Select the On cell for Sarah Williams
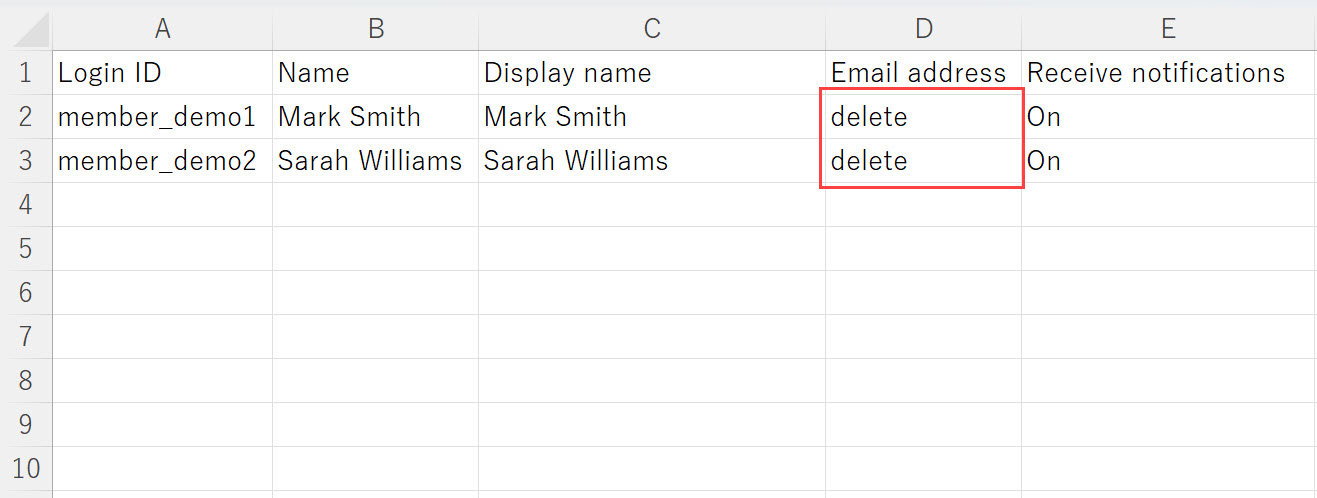Screen dimensions: 1317x498 1168,161
